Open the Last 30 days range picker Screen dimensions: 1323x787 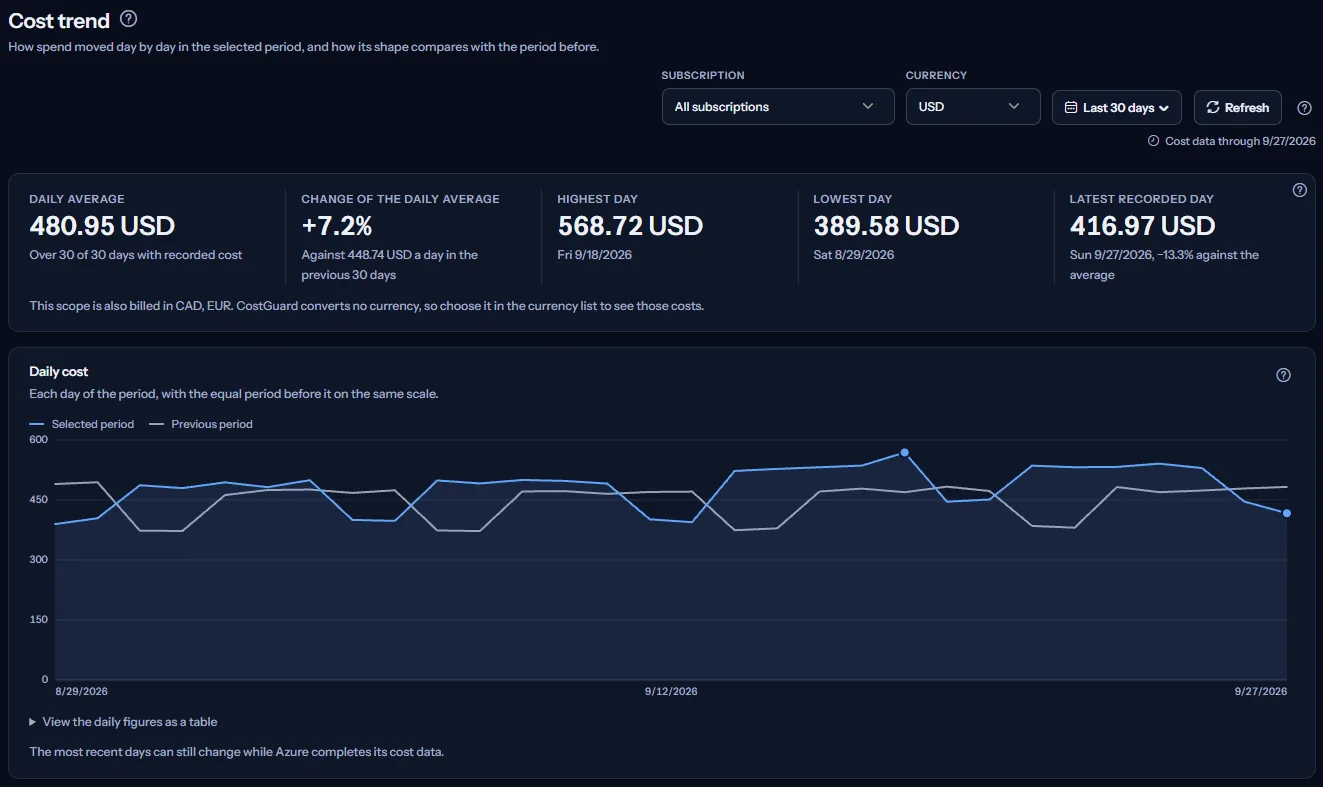[x=1117, y=108]
